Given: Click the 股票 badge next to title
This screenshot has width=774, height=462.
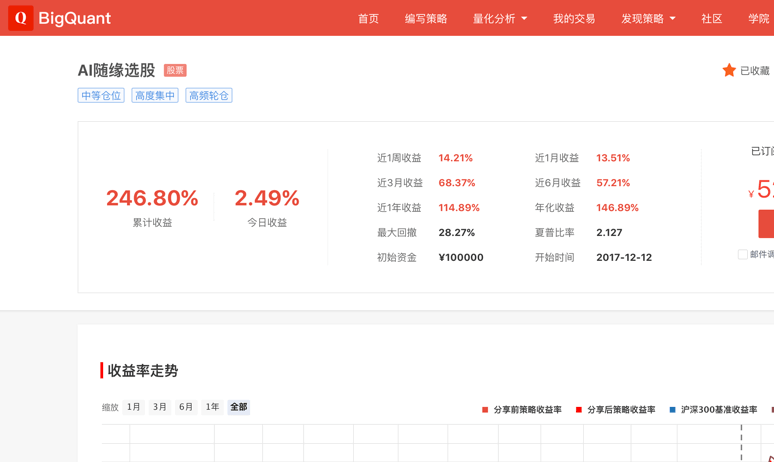Looking at the screenshot, I should (x=175, y=71).
